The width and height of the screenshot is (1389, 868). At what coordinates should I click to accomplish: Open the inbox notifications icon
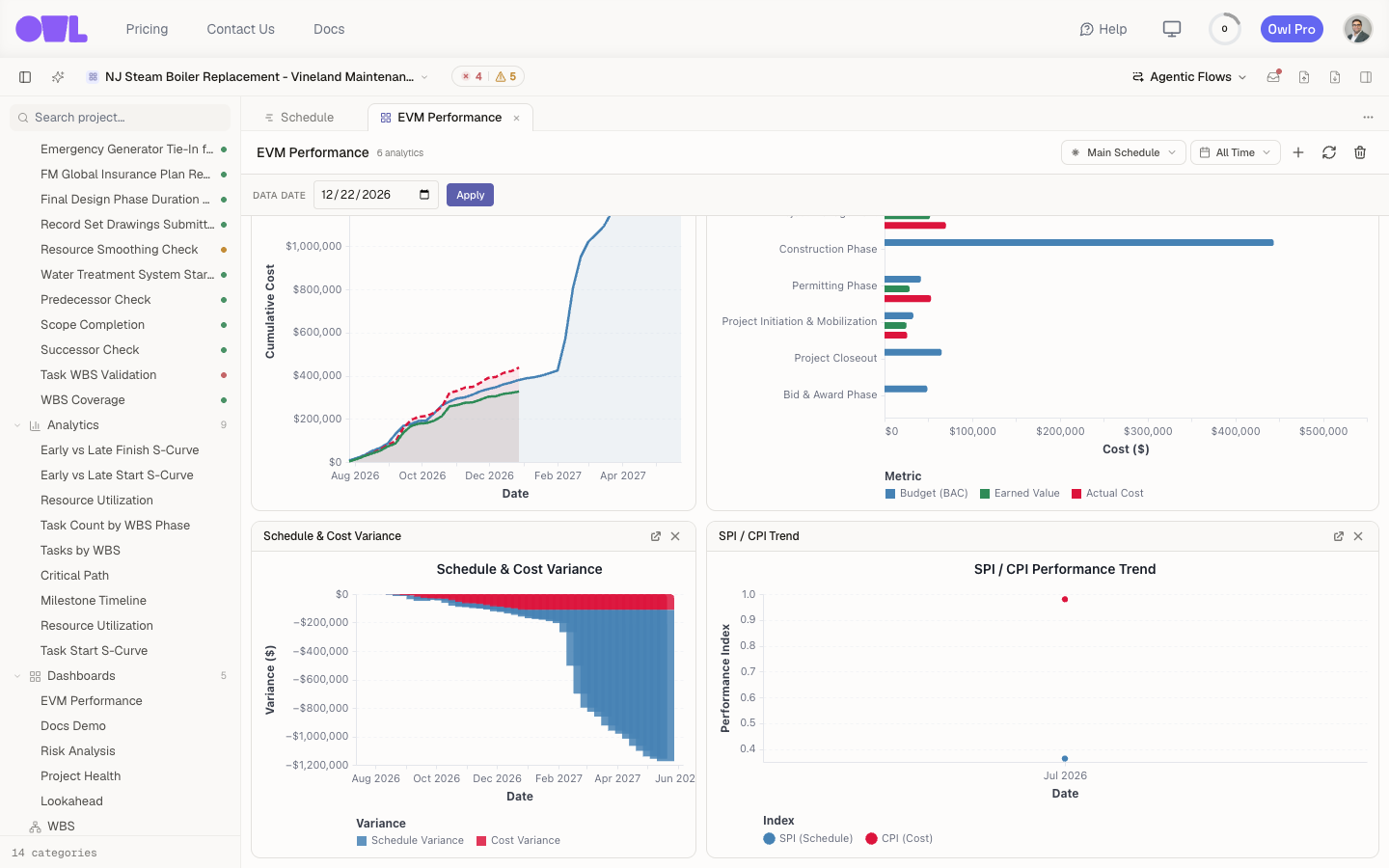(1273, 77)
